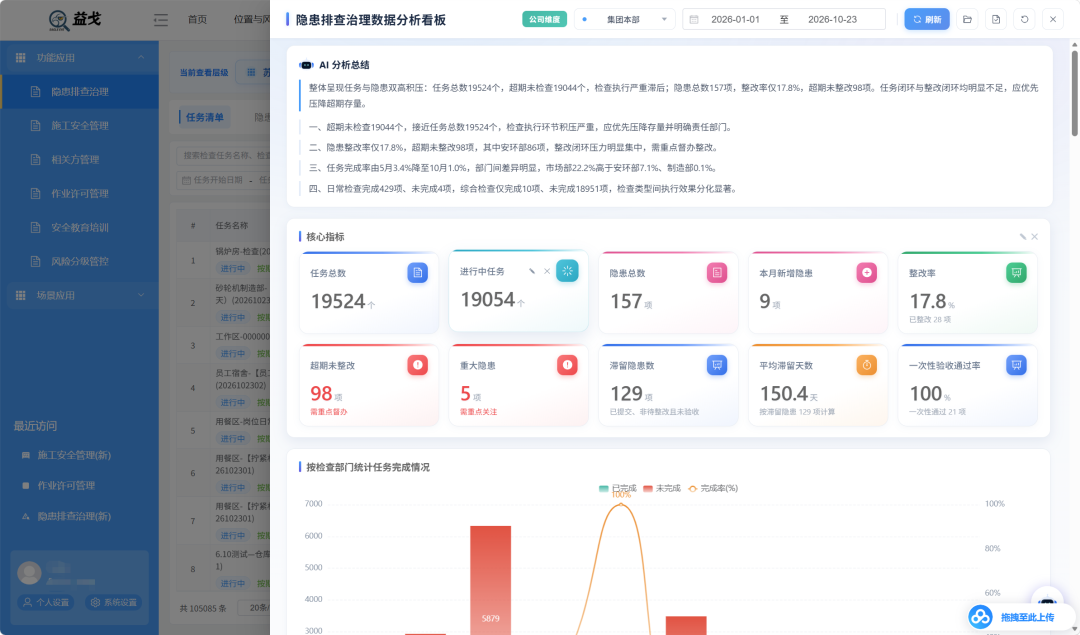The height and width of the screenshot is (635, 1080).
Task: Open 安全教育培训 in the sidebar
Action: coord(79,227)
